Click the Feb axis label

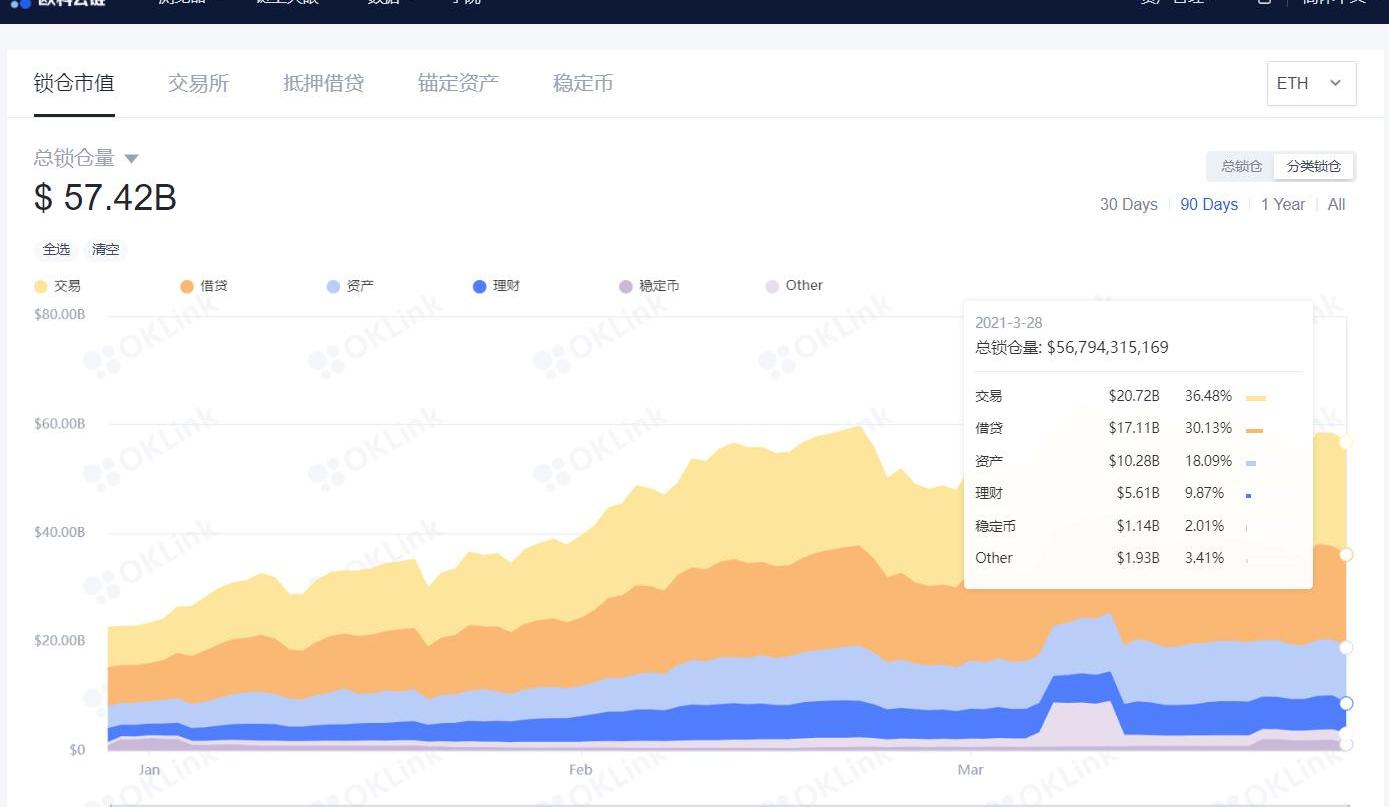[x=580, y=770]
